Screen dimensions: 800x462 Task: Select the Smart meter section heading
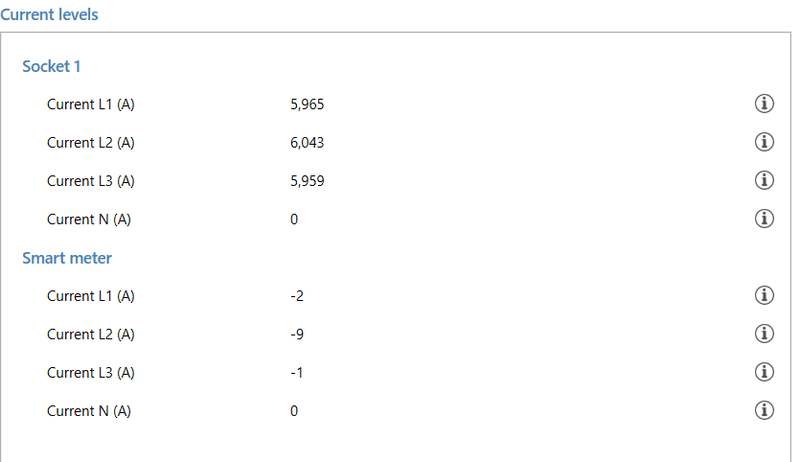pos(67,258)
